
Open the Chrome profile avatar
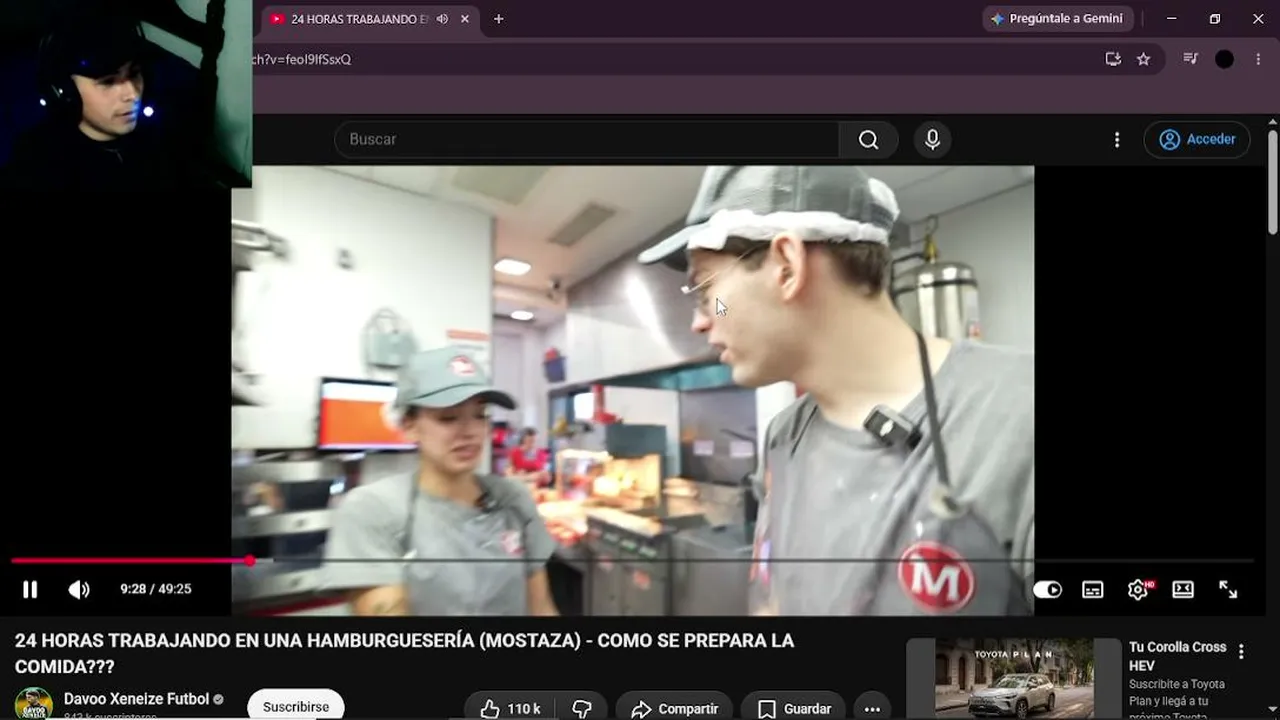(x=1224, y=59)
